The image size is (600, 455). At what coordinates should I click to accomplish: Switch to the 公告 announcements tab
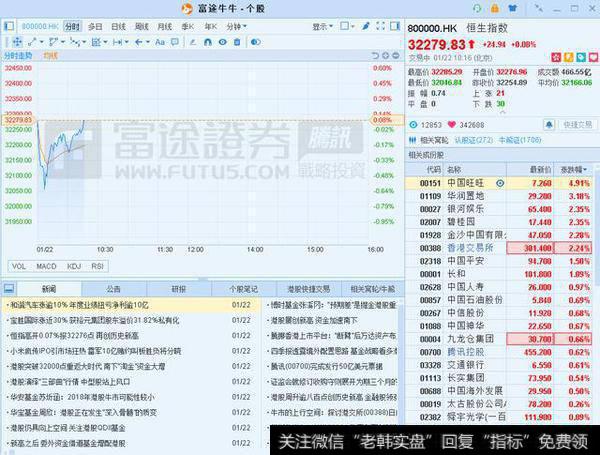(114, 288)
